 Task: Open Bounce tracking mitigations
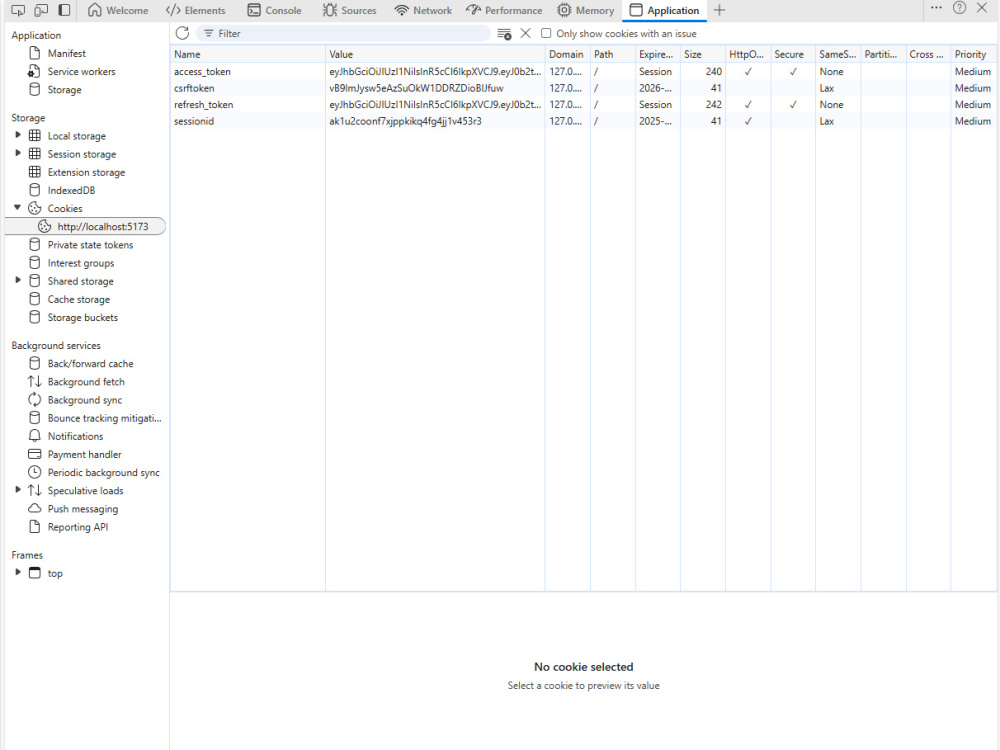pyautogui.click(x=104, y=418)
